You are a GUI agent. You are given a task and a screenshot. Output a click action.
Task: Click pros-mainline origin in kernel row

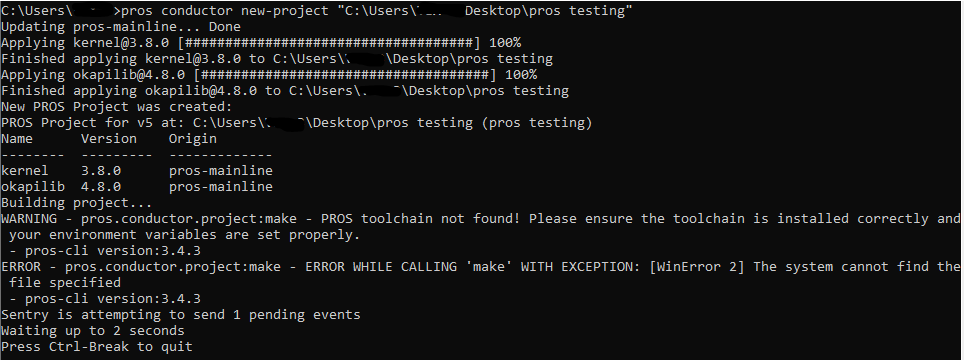coord(221,170)
